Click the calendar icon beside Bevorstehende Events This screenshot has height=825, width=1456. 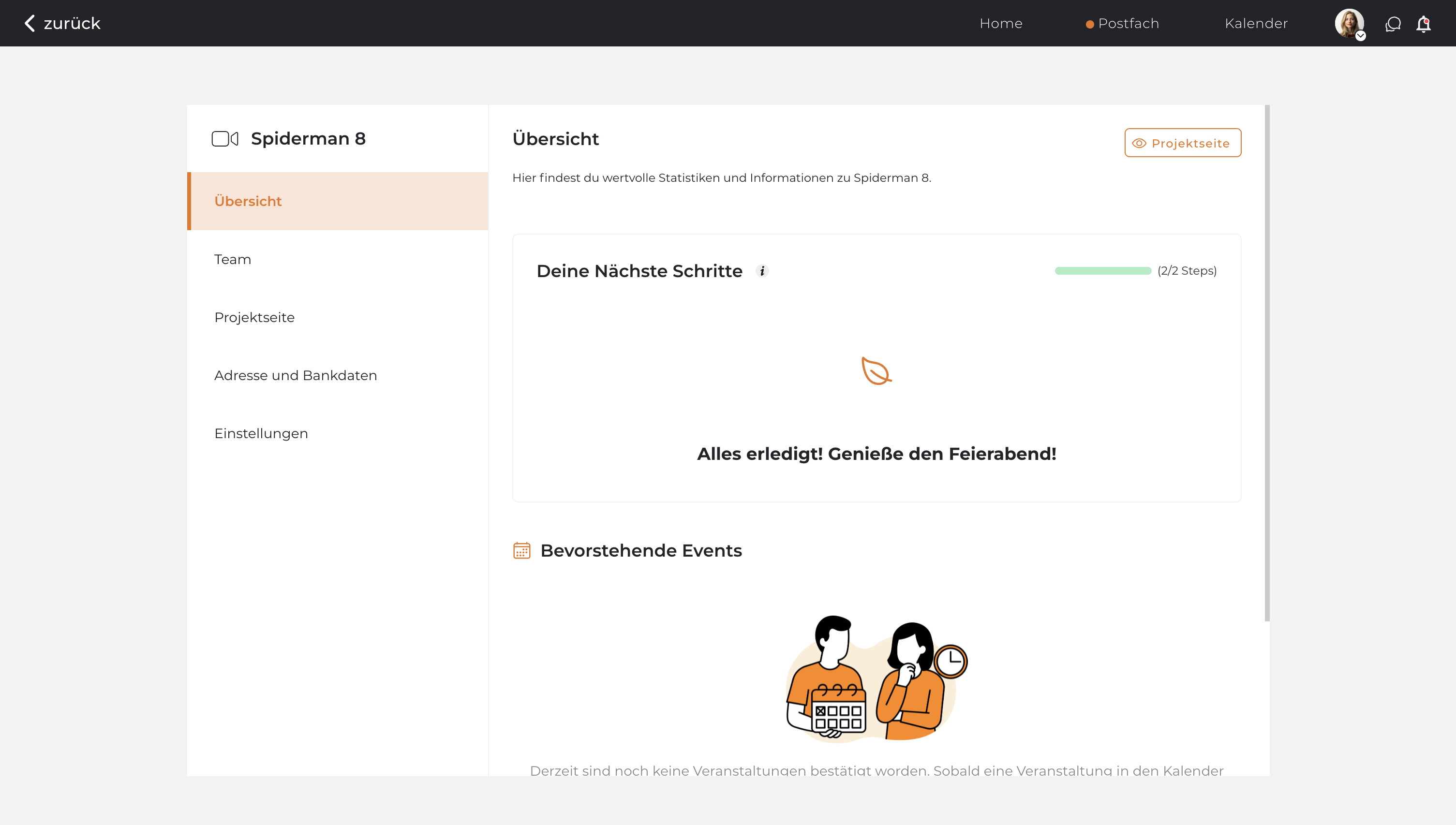coord(521,550)
